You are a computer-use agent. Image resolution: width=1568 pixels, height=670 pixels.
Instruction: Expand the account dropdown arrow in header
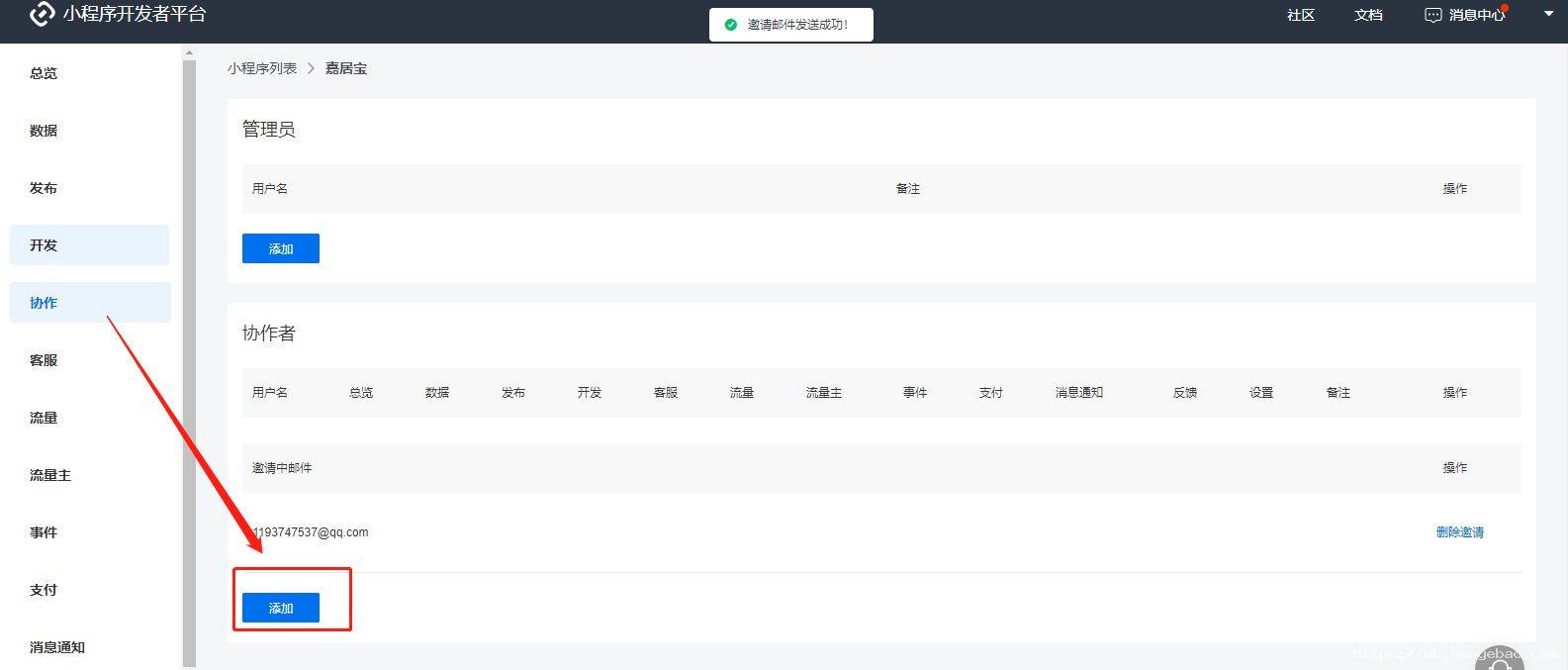tap(1548, 14)
